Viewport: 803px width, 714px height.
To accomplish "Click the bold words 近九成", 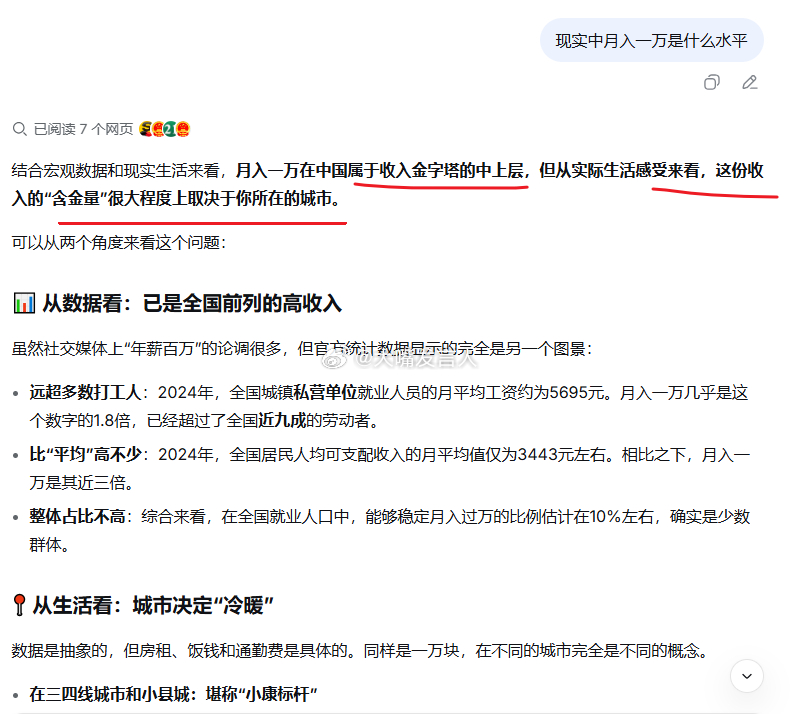I will coord(282,421).
